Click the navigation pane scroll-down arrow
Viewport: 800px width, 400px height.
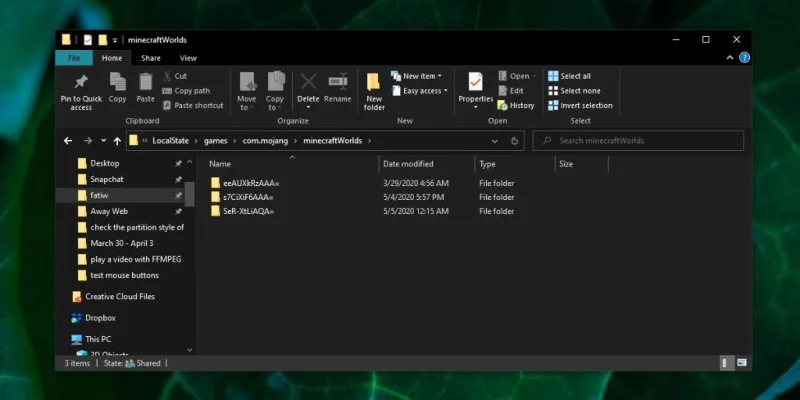coord(190,350)
